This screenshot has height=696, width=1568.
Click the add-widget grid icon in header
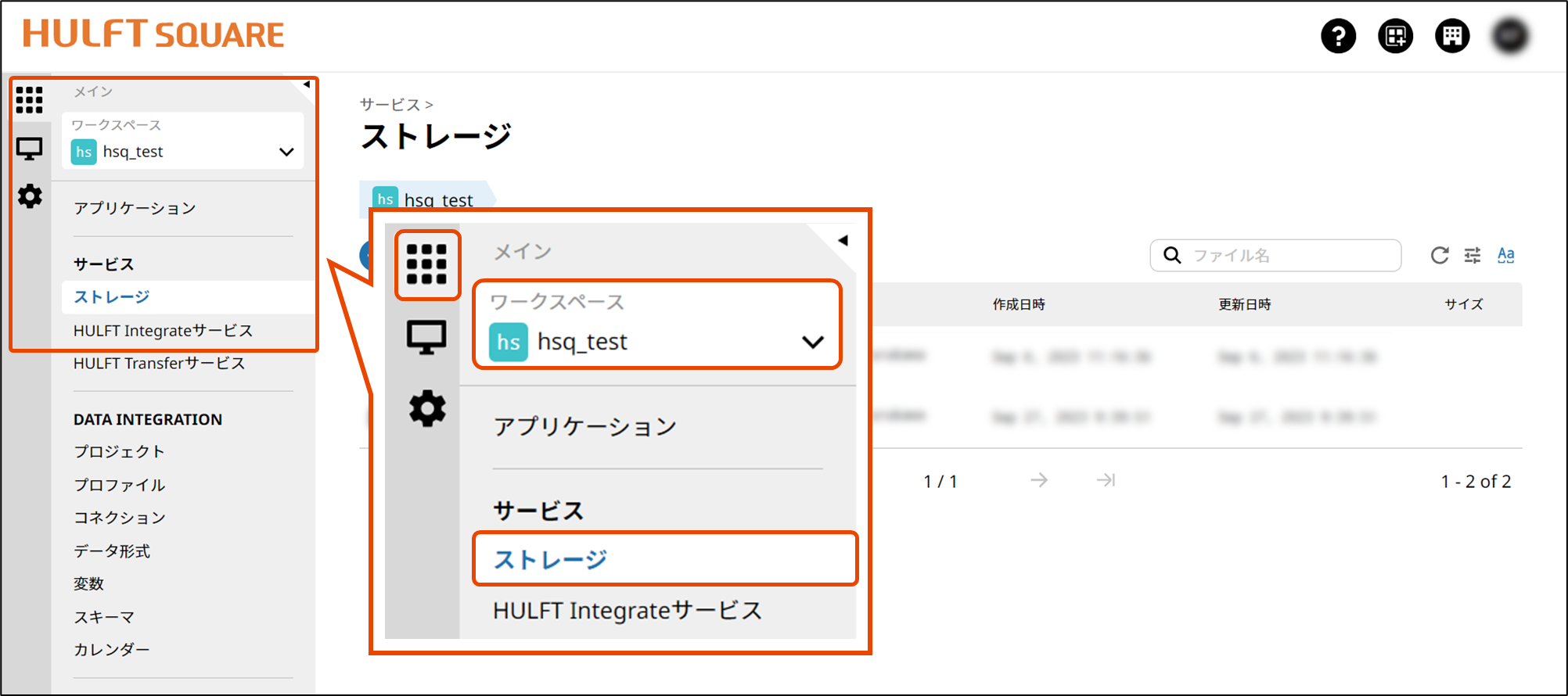tap(1395, 36)
